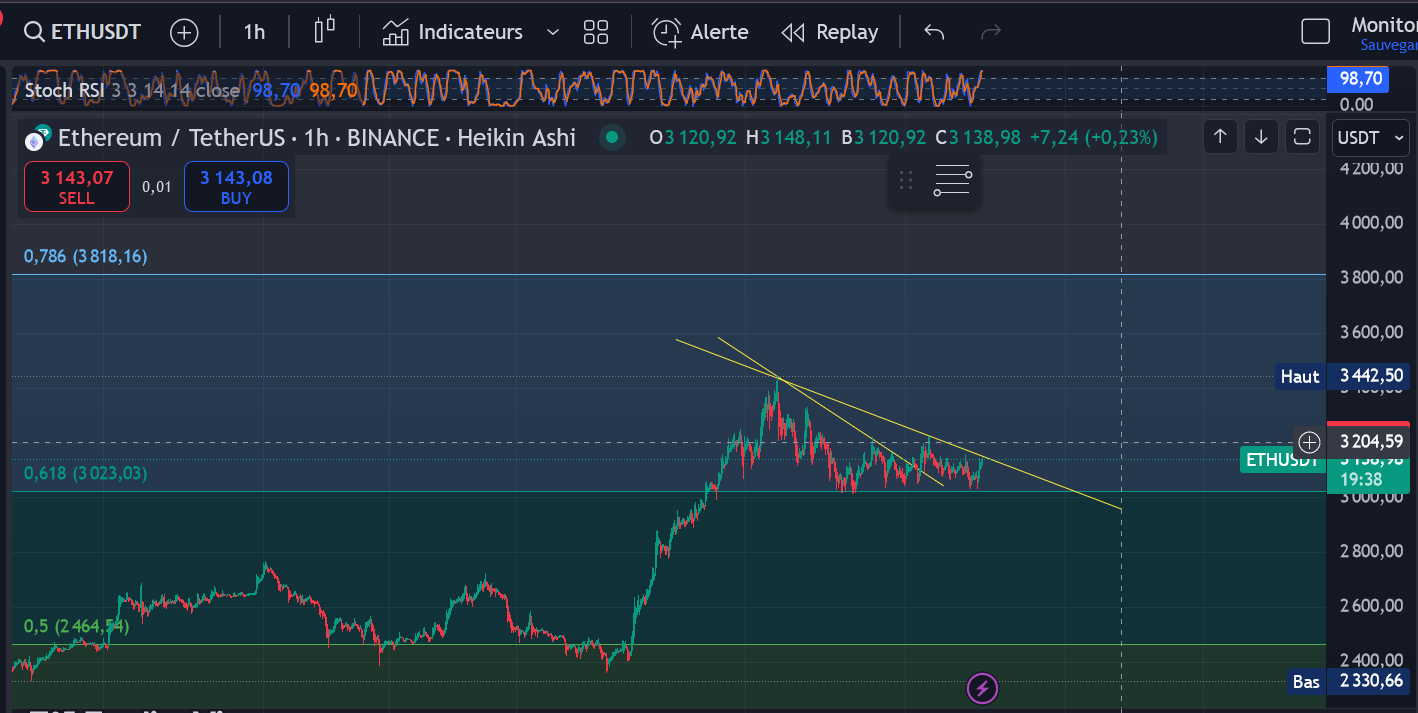Select the layout rectangle icon near Monitor
This screenshot has width=1418, height=713.
click(x=1315, y=32)
